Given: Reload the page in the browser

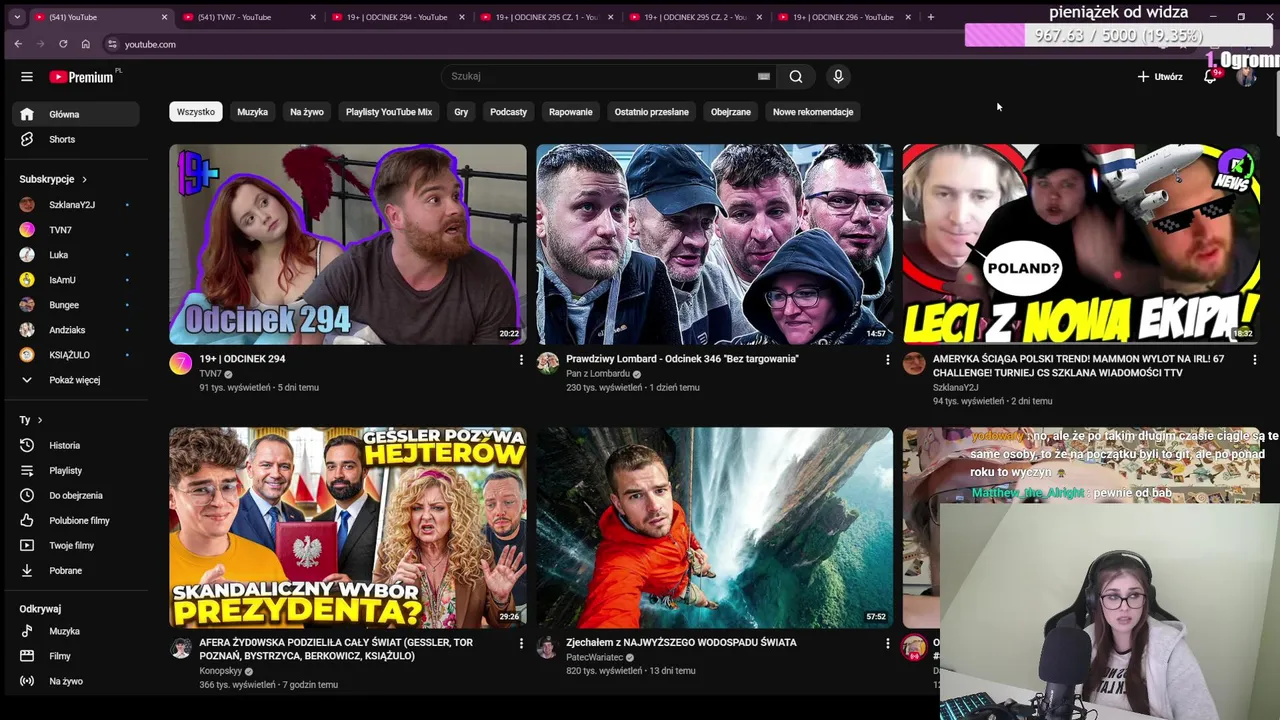Looking at the screenshot, I should click(x=63, y=44).
